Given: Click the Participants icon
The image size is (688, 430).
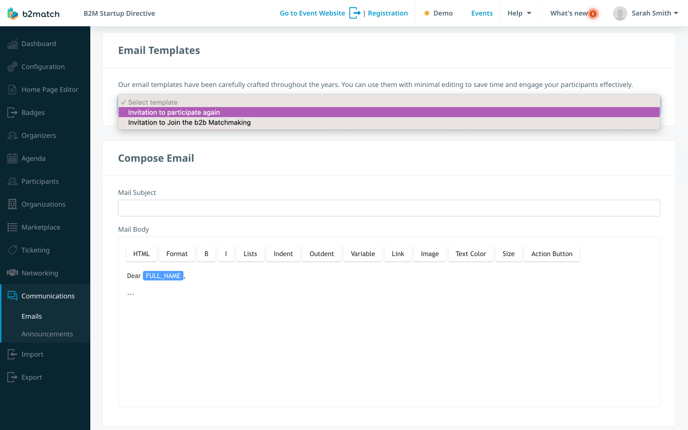Looking at the screenshot, I should click(x=12, y=181).
